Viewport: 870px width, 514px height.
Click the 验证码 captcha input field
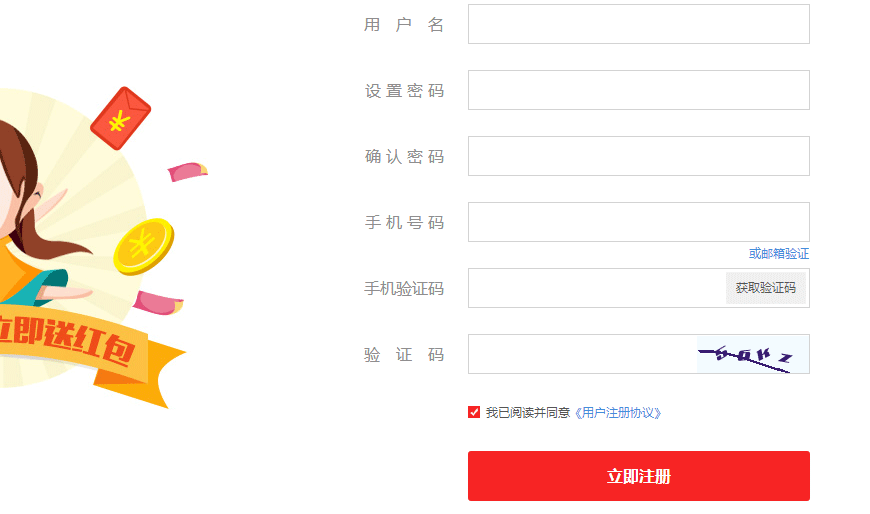coord(583,354)
